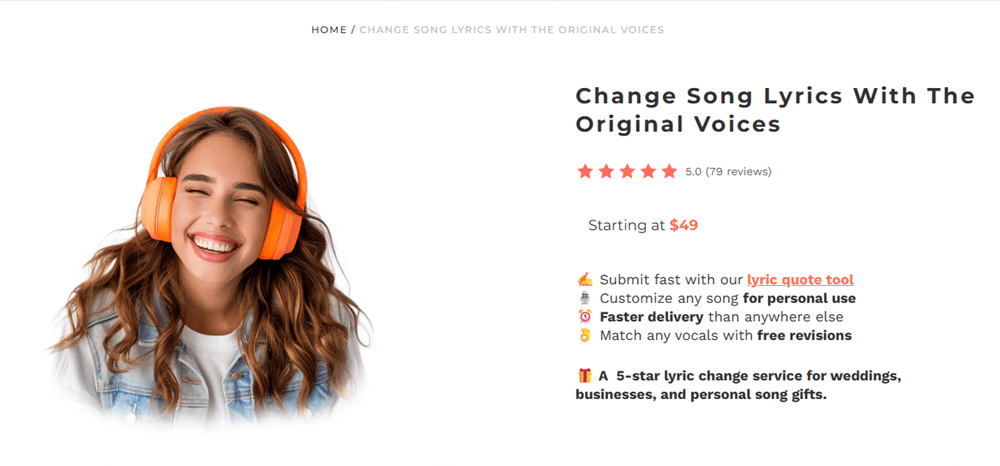1000x466 pixels.
Task: Click the 'for personal use' bold text
Action: pyautogui.click(x=799, y=298)
